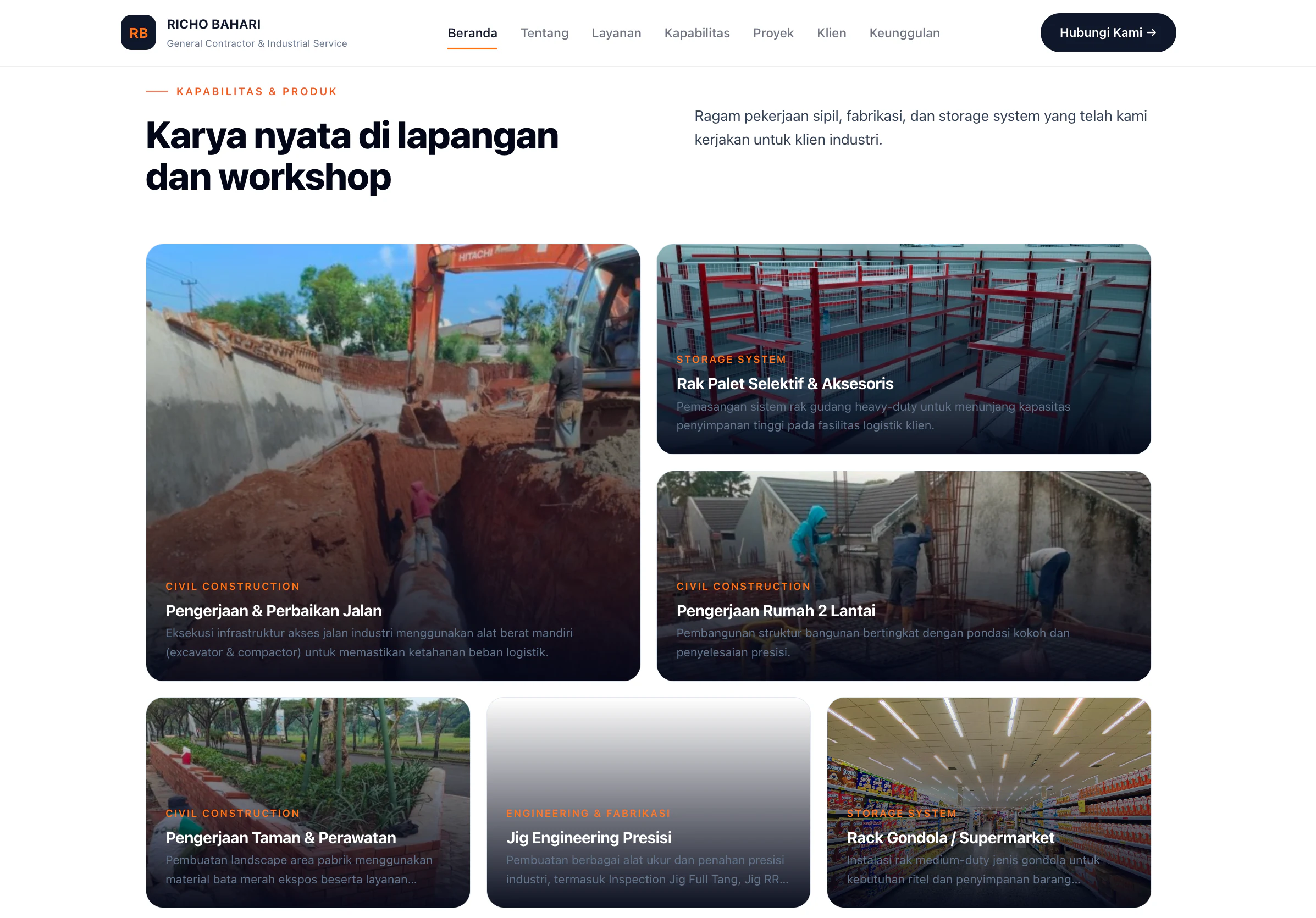Image resolution: width=1316 pixels, height=918 pixels.
Task: Click the Pembuatan berbagai alat ukur description
Action: click(x=647, y=869)
